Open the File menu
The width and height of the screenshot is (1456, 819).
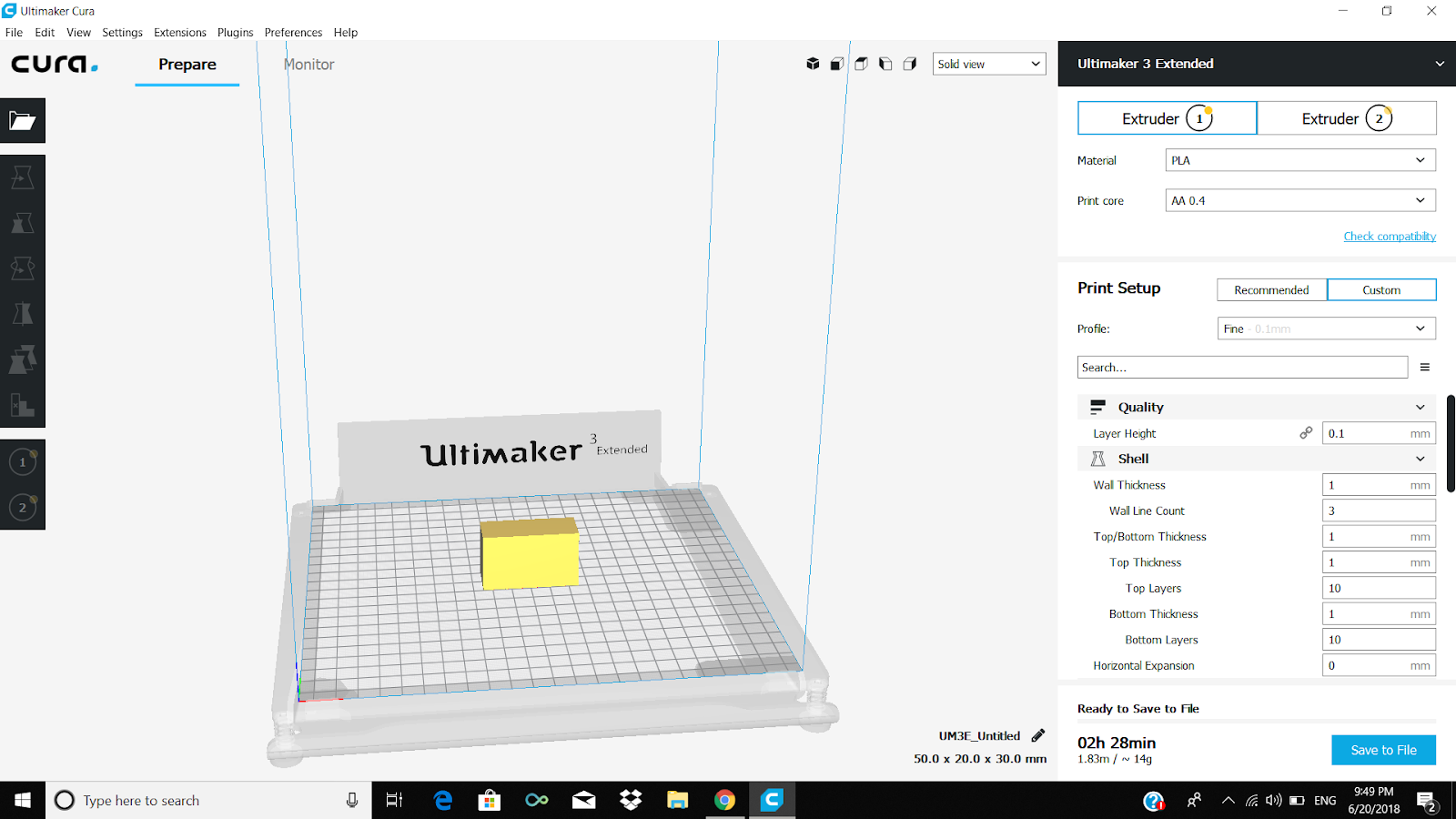(x=14, y=32)
